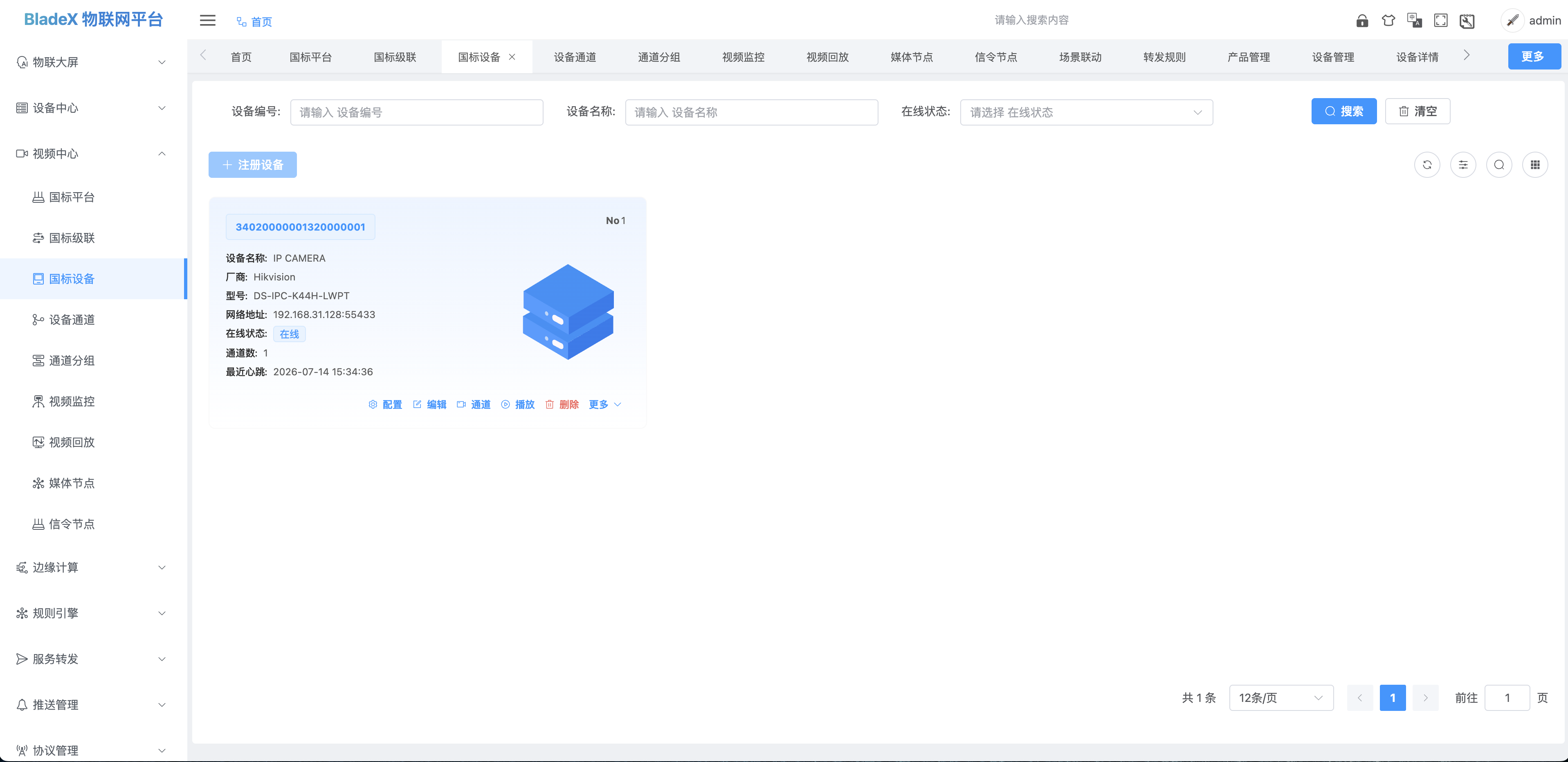This screenshot has height=762, width=1568.
Task: Click the go-to page number field
Action: pos(1507,697)
